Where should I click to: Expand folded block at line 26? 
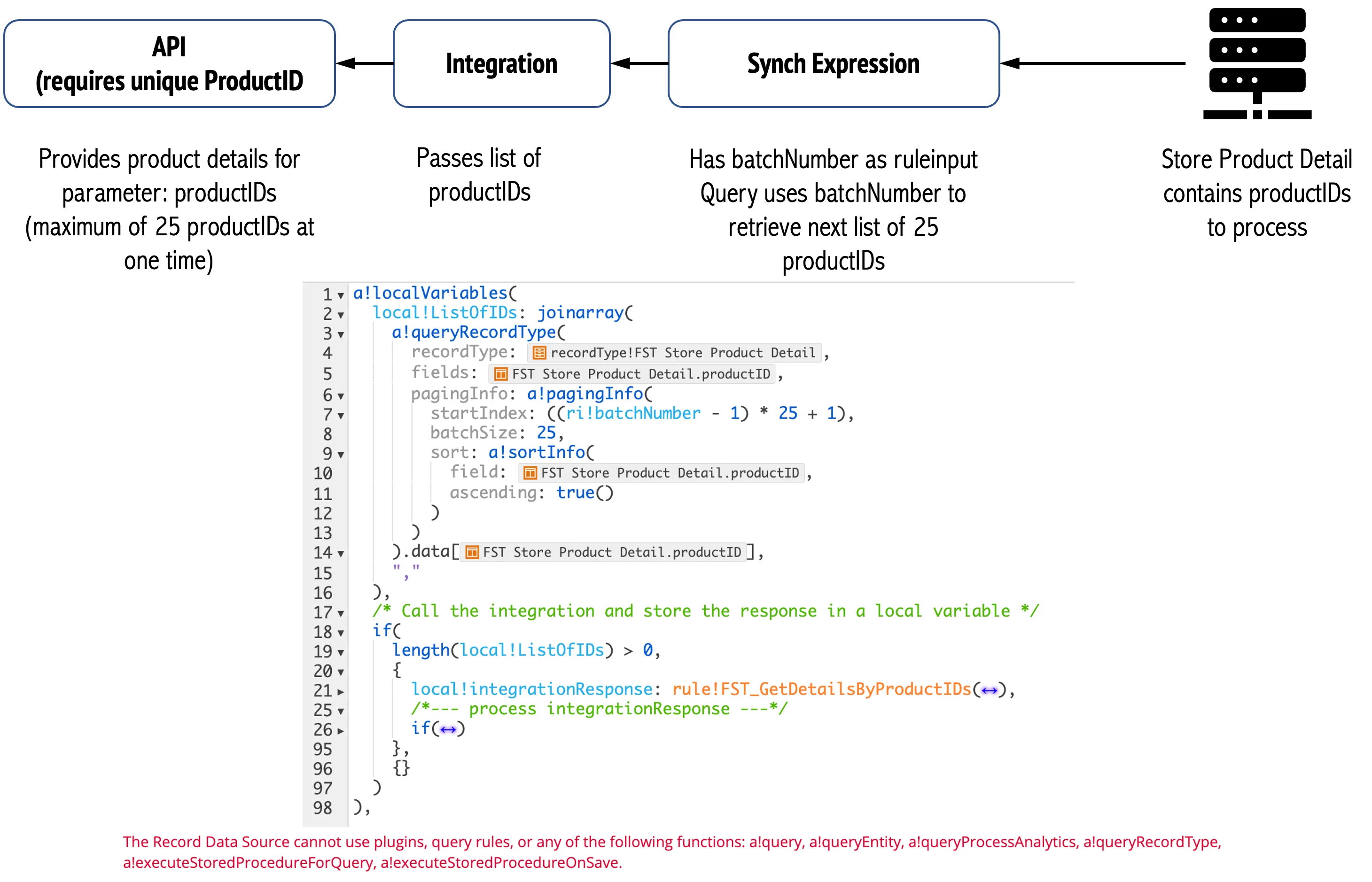coord(340,731)
